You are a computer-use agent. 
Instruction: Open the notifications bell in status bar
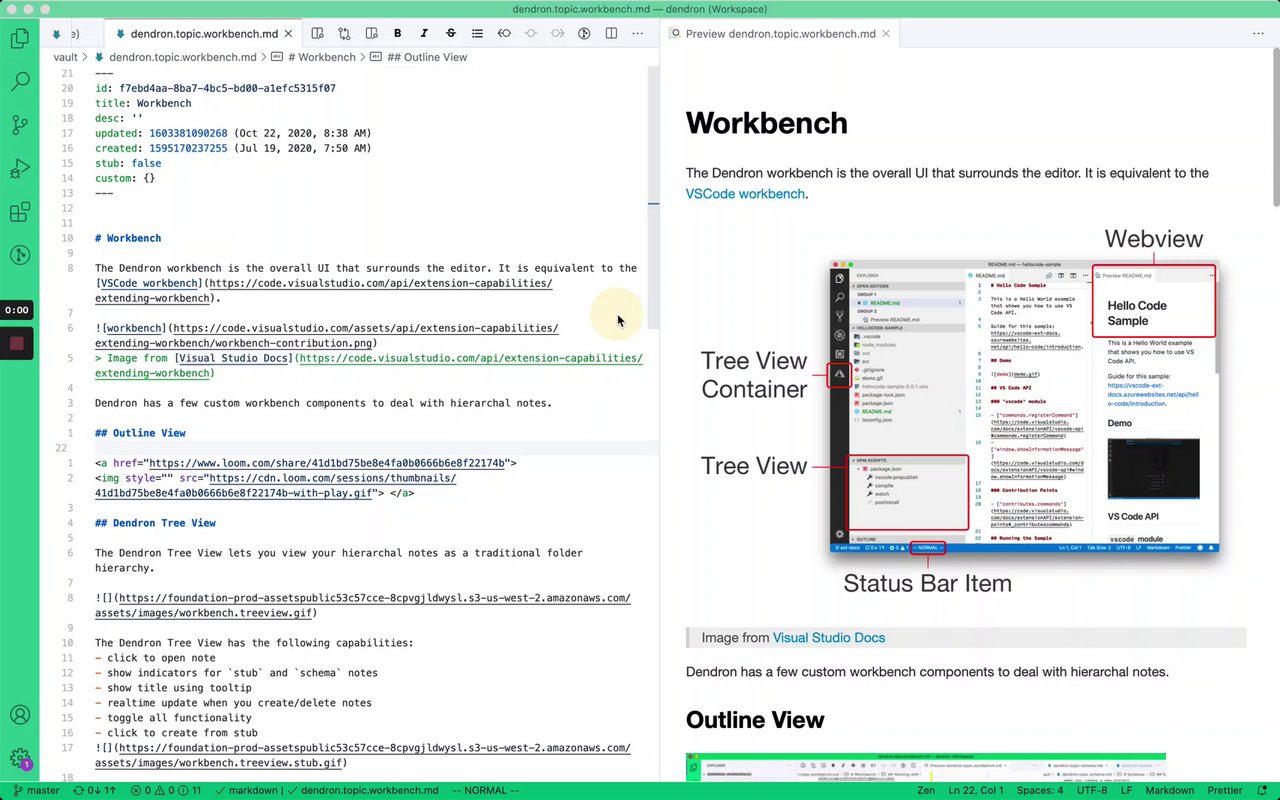coord(1262,790)
